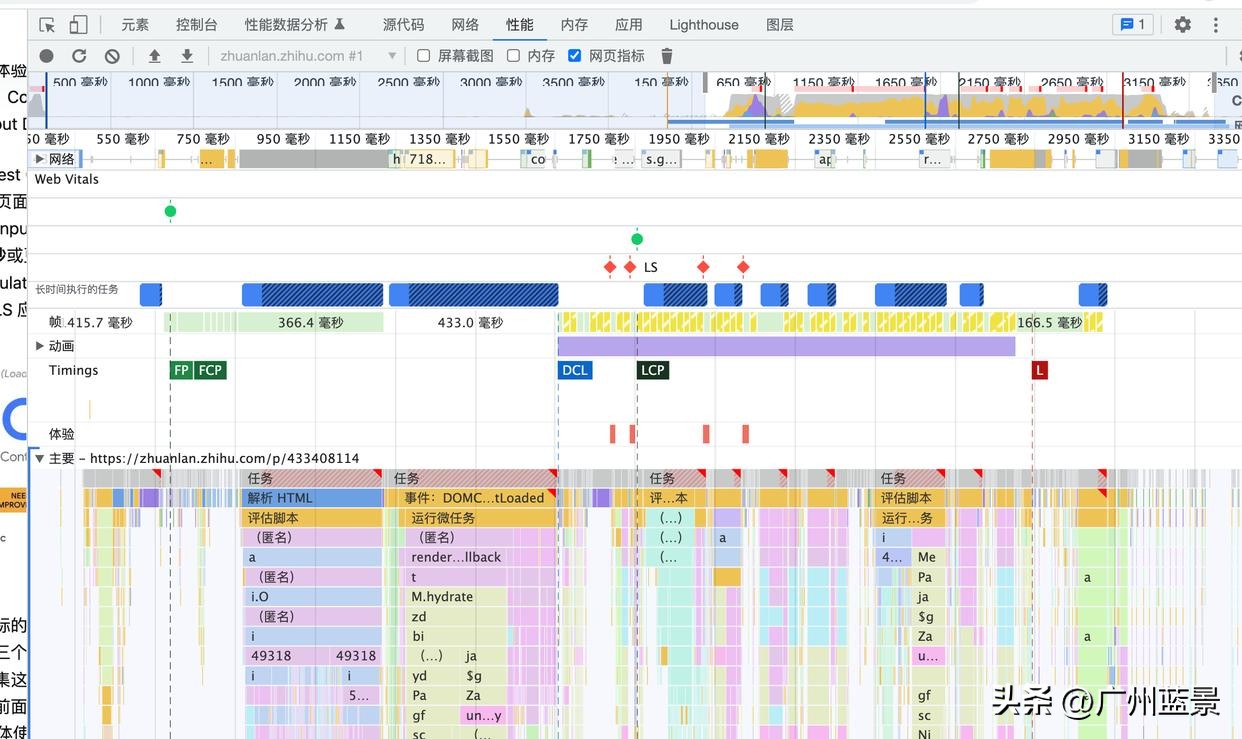Expand the 网络 network track

tap(40, 158)
